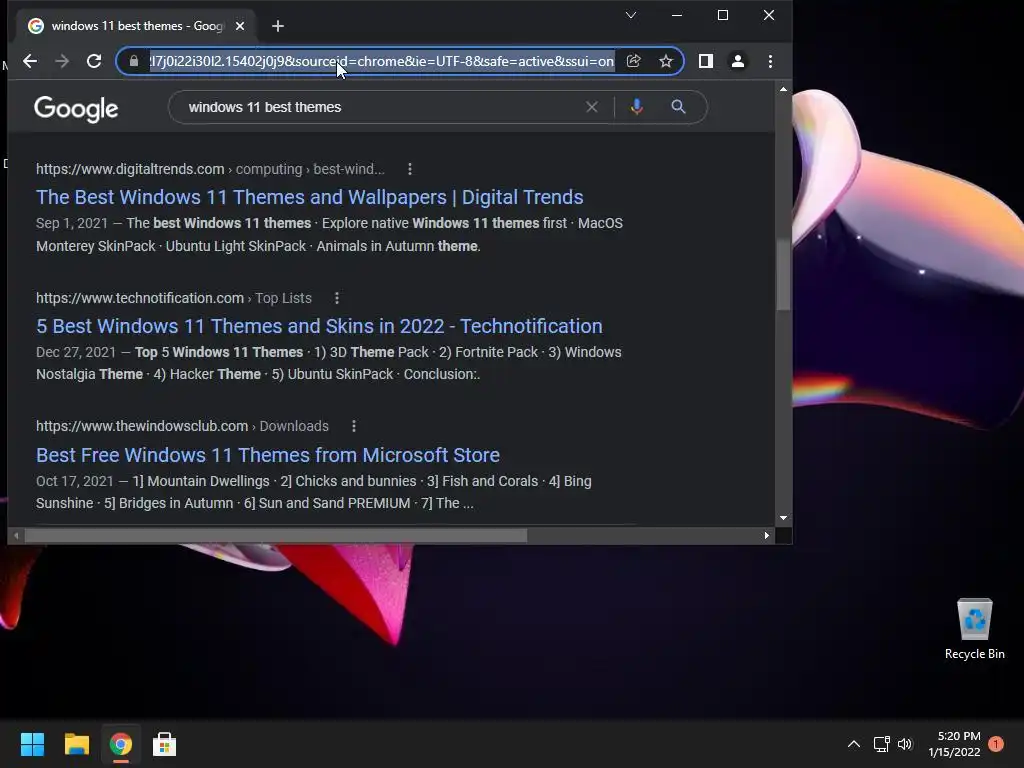Close the 'windows 11 best themes' tab

(240, 26)
